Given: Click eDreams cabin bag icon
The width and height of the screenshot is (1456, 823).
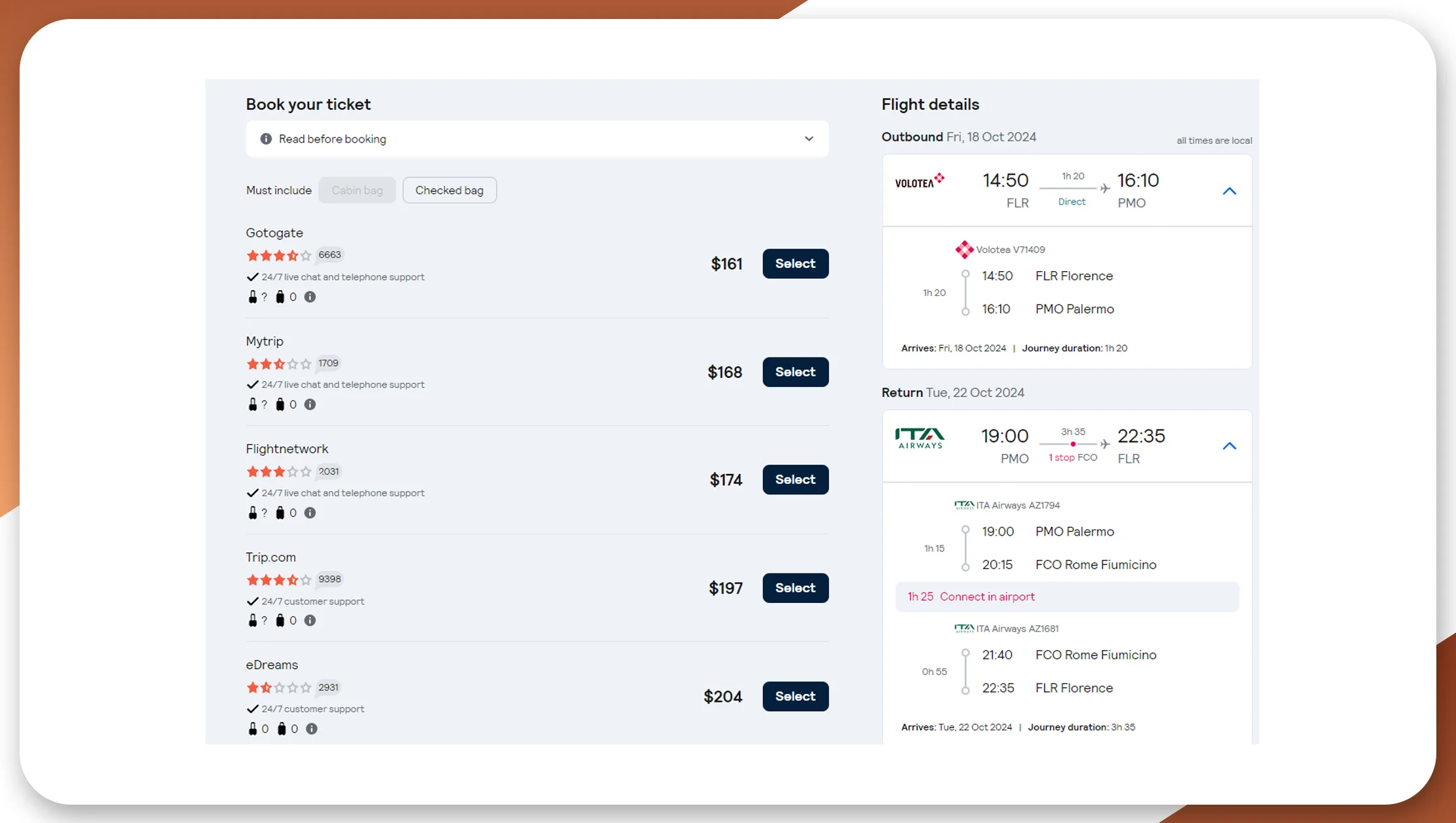Looking at the screenshot, I should coord(253,729).
